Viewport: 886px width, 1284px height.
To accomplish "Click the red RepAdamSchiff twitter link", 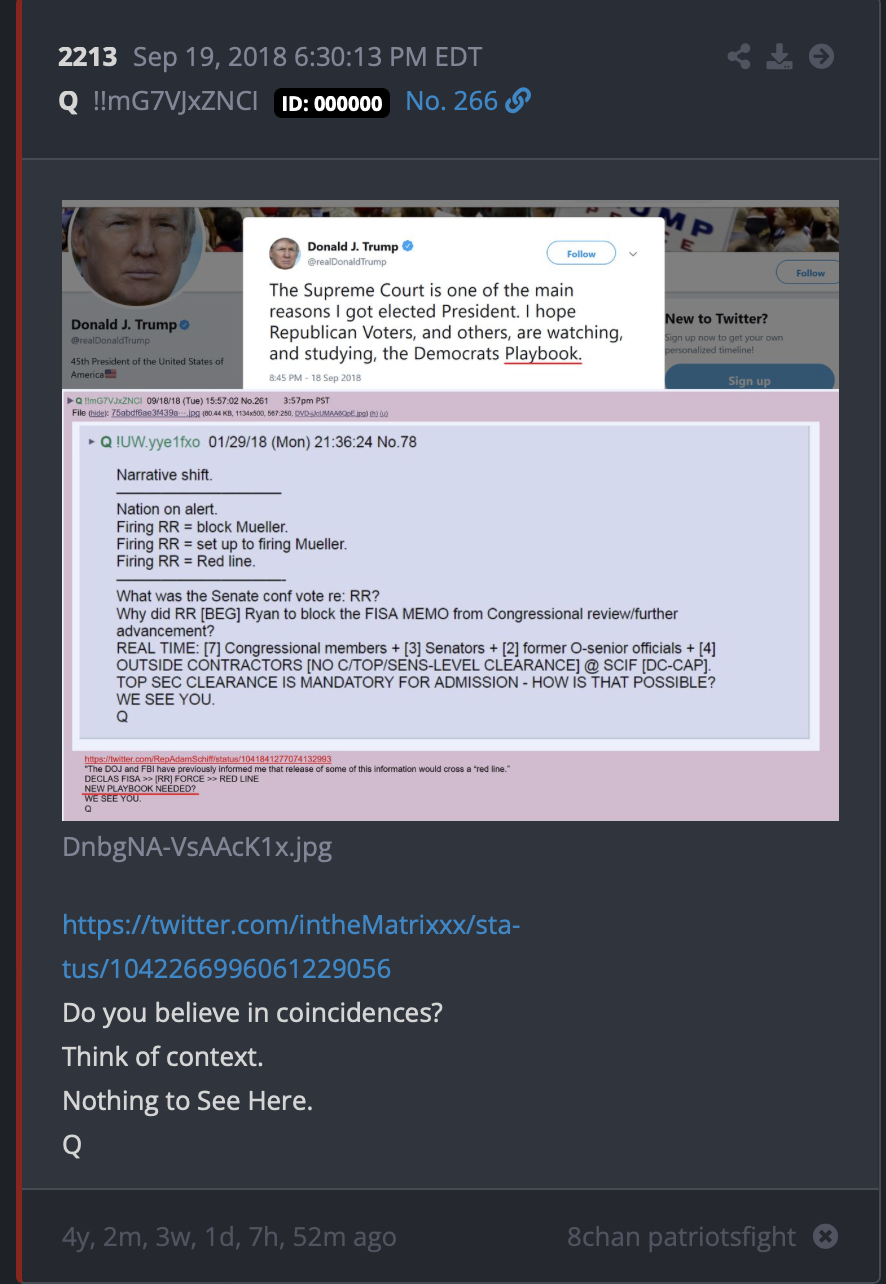I will 208,759.
